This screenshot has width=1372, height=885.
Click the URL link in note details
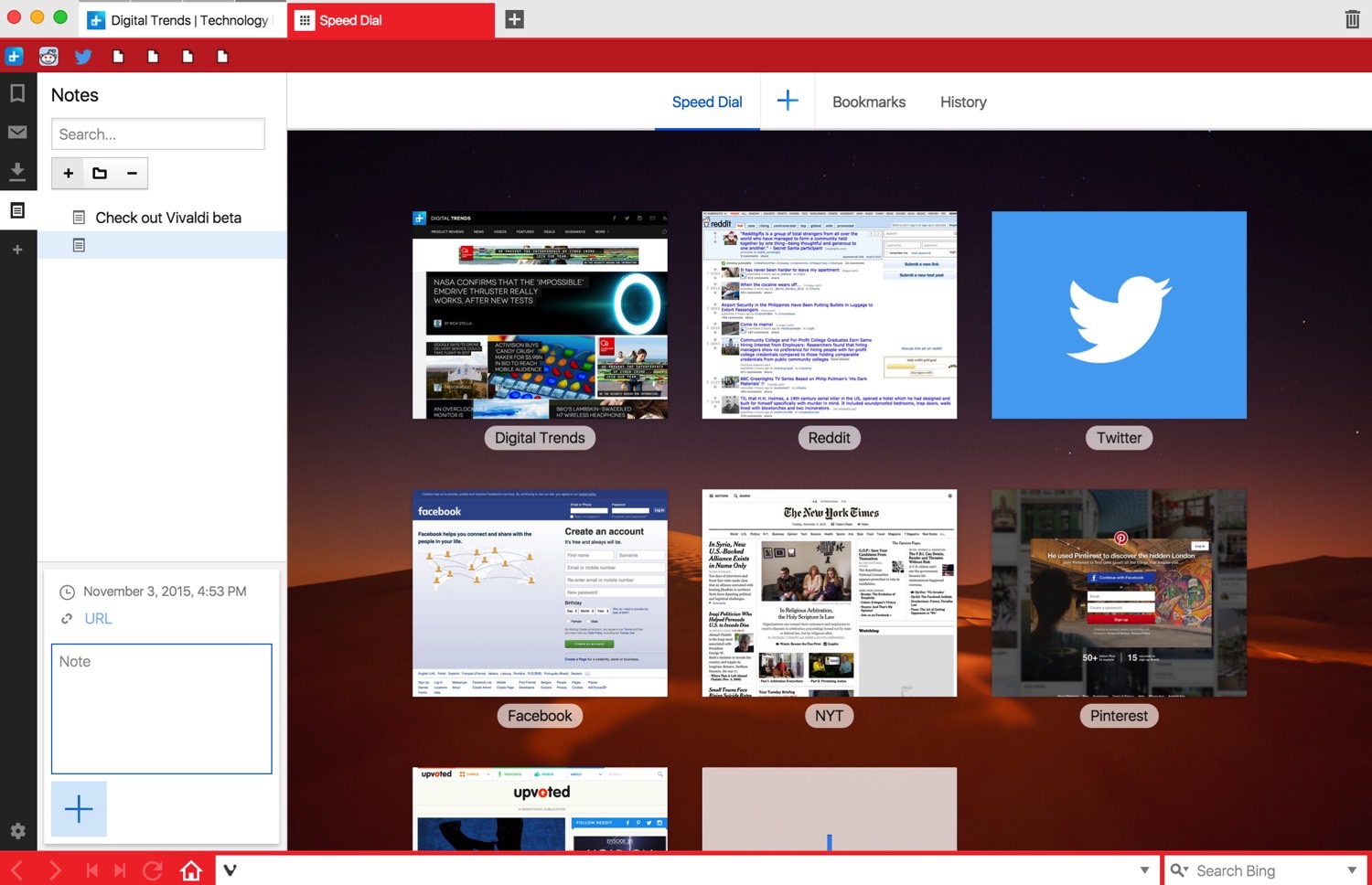98,619
